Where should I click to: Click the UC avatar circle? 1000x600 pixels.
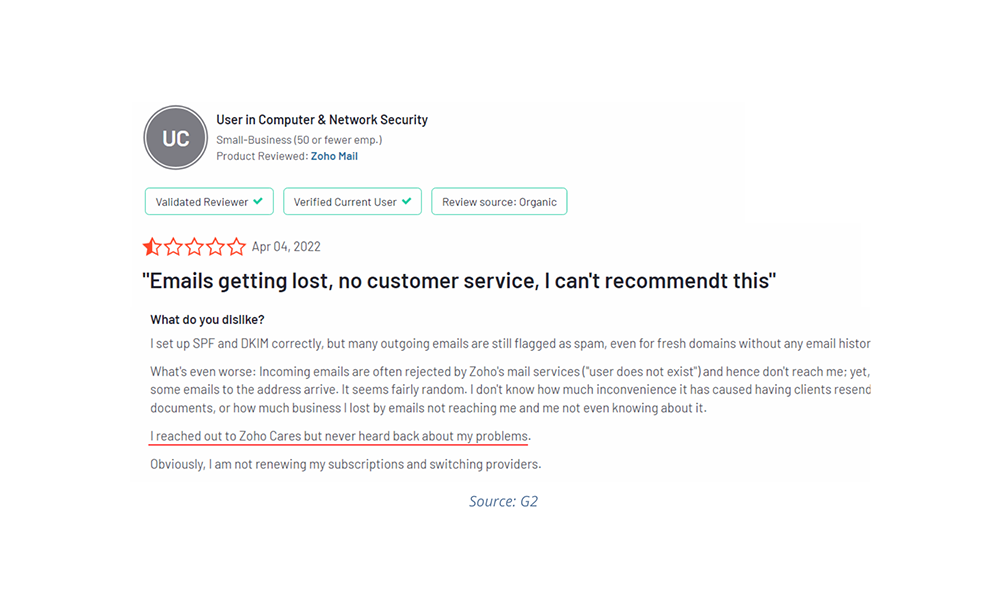pyautogui.click(x=175, y=138)
